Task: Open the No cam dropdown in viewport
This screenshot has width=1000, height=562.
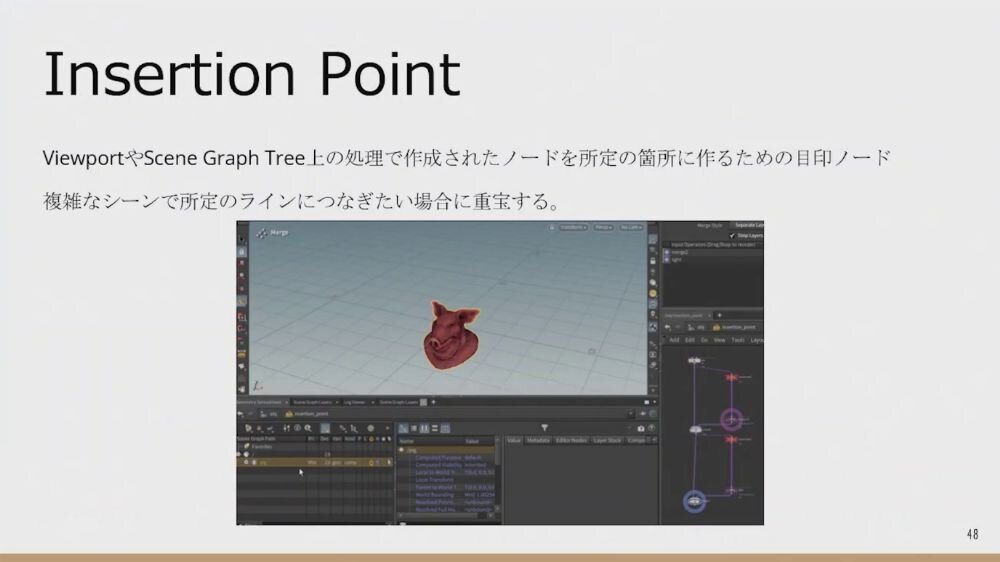Action: pyautogui.click(x=631, y=228)
